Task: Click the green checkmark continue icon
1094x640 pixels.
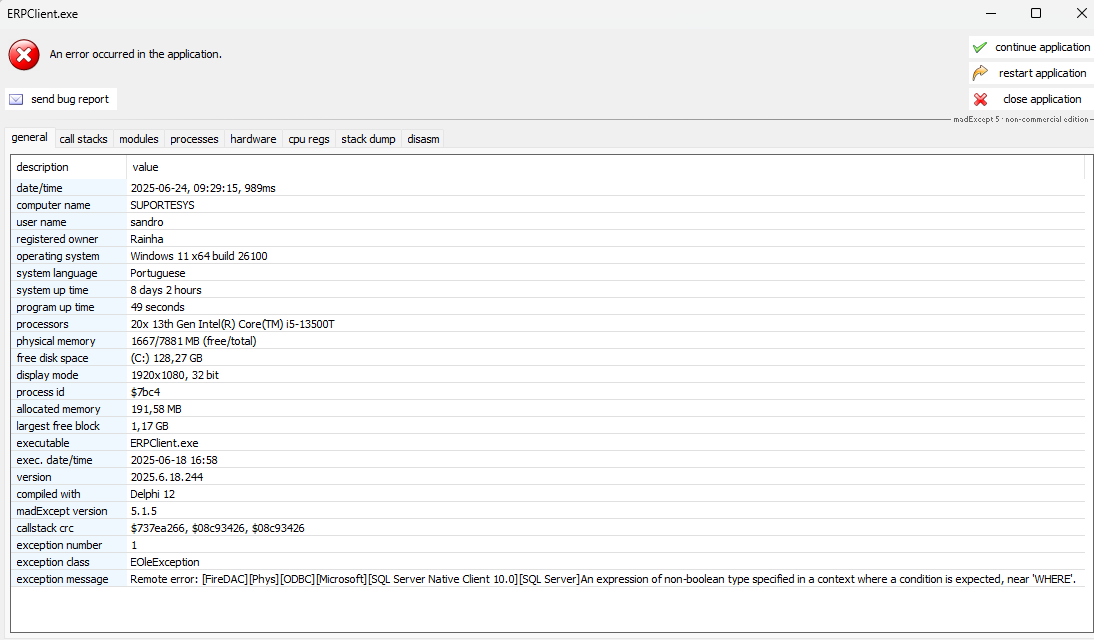Action: coord(980,47)
